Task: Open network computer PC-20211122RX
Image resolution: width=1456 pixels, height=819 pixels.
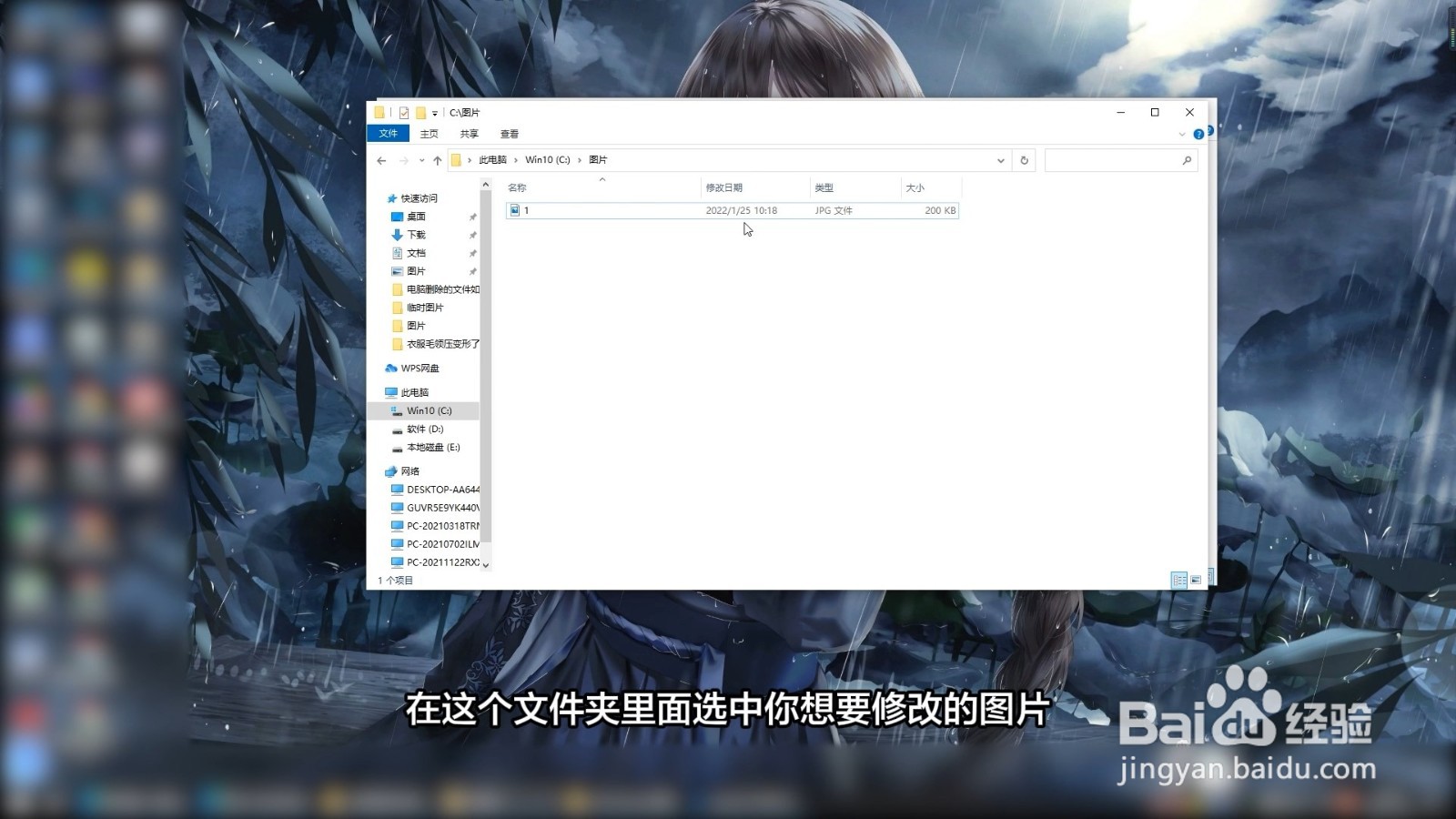Action: pos(442,562)
